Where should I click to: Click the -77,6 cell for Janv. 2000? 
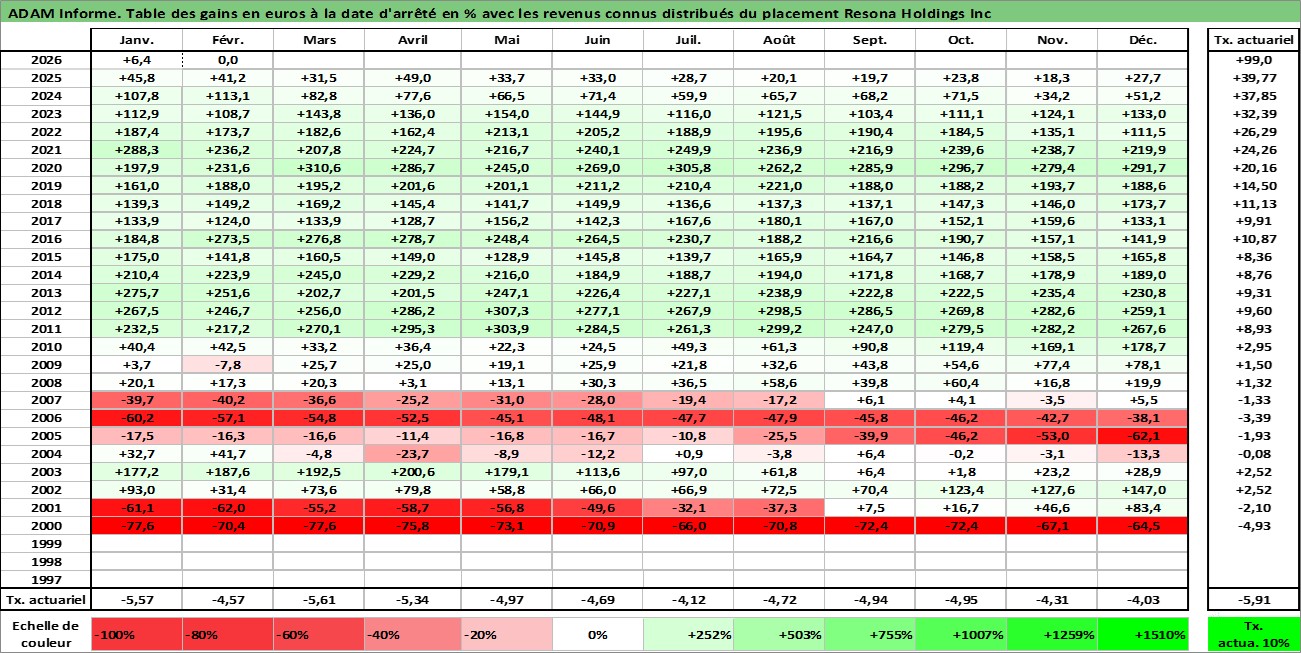point(136,525)
